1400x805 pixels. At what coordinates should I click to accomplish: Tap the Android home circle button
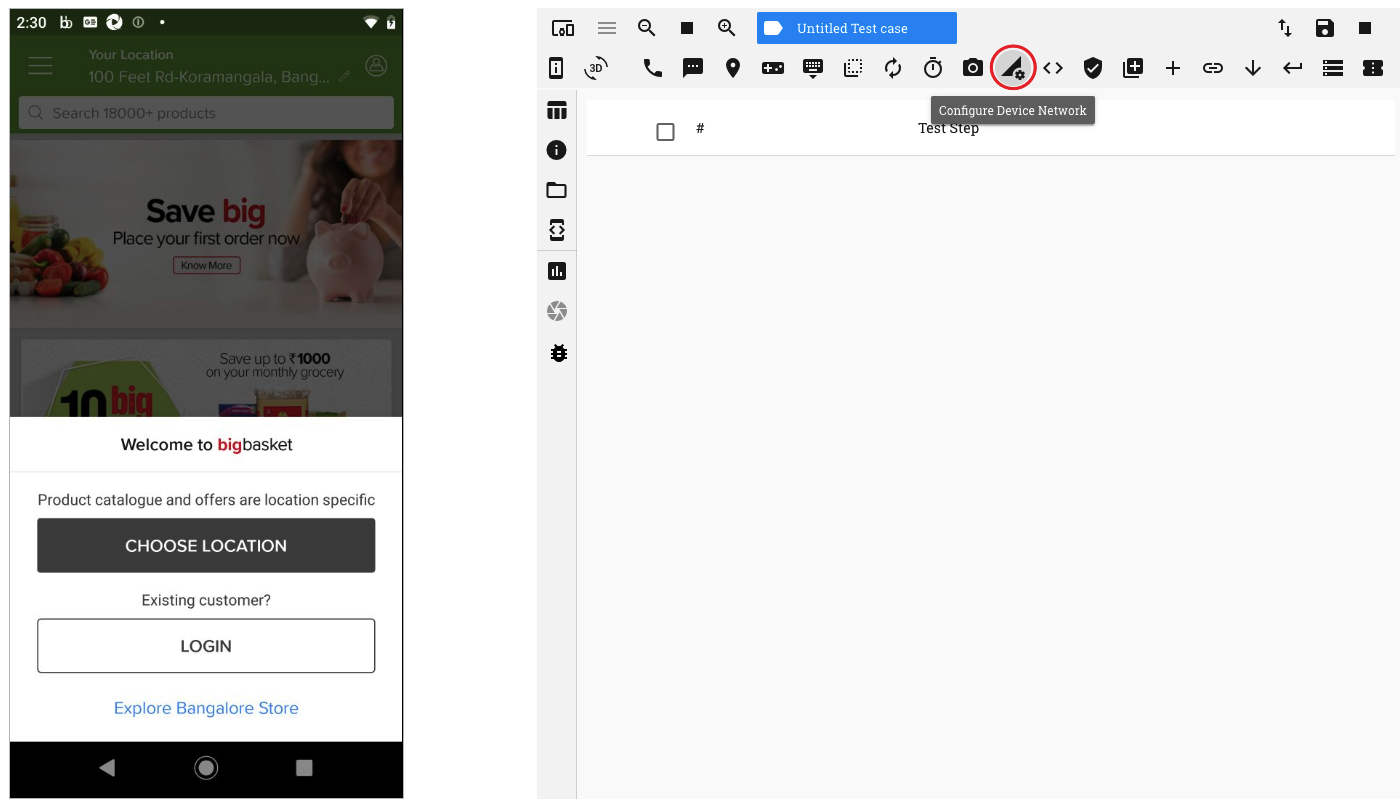[x=206, y=768]
